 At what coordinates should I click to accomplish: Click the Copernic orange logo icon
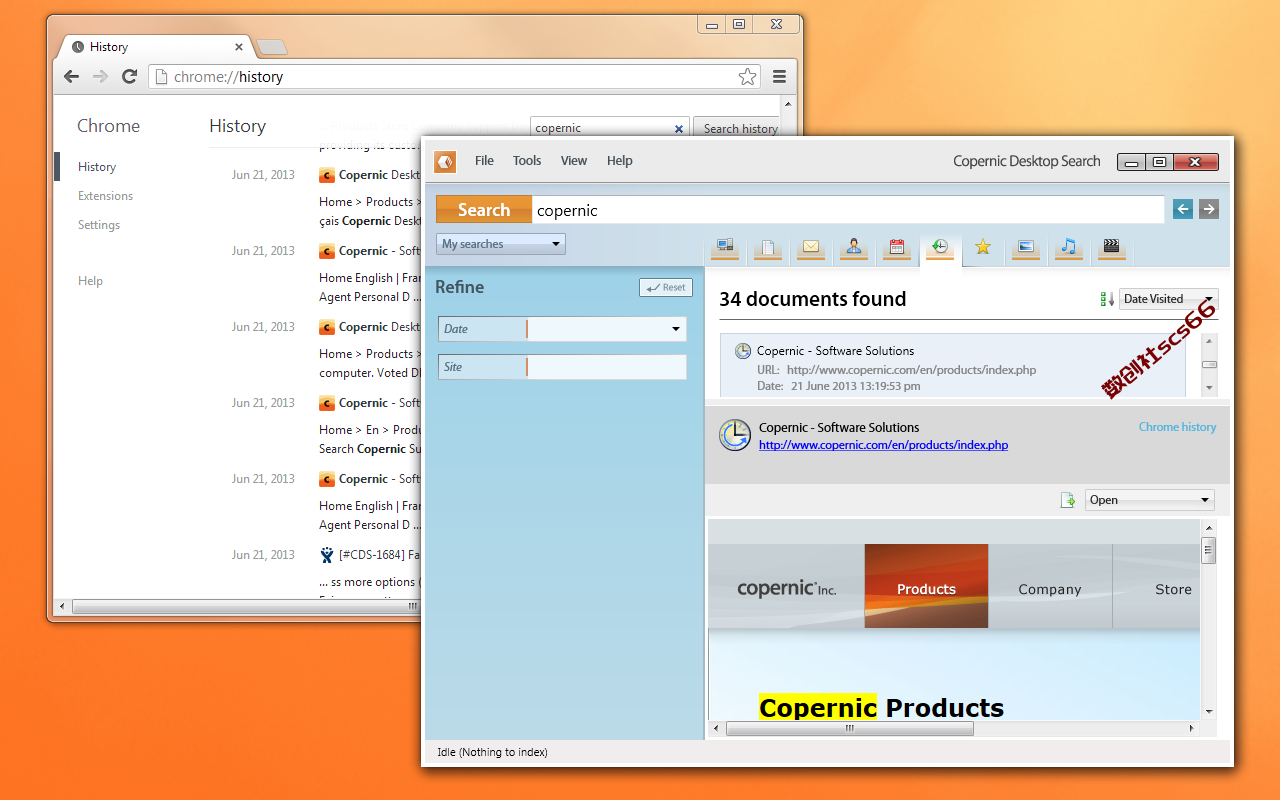tap(445, 161)
